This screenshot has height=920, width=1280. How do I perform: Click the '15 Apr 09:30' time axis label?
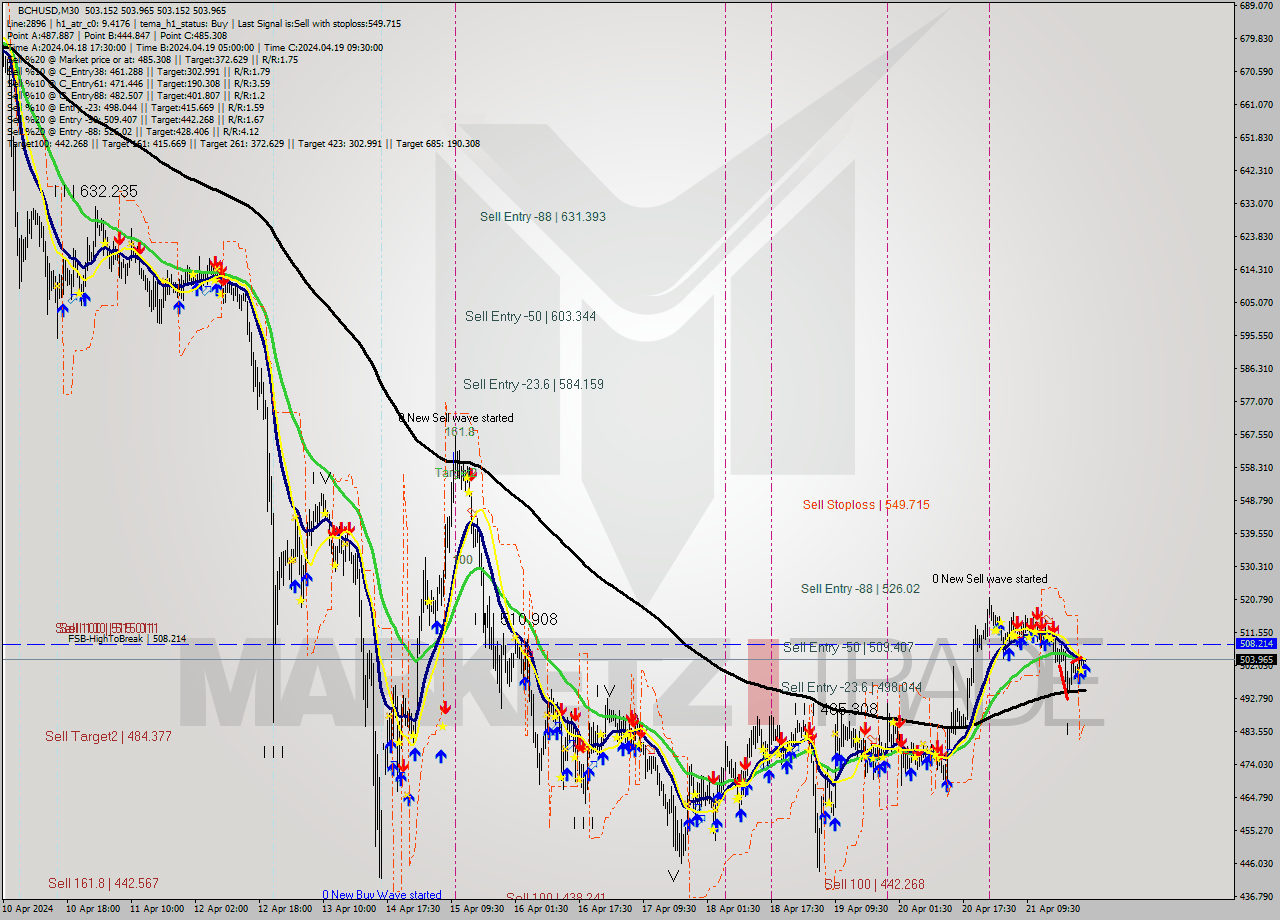pyautogui.click(x=477, y=909)
